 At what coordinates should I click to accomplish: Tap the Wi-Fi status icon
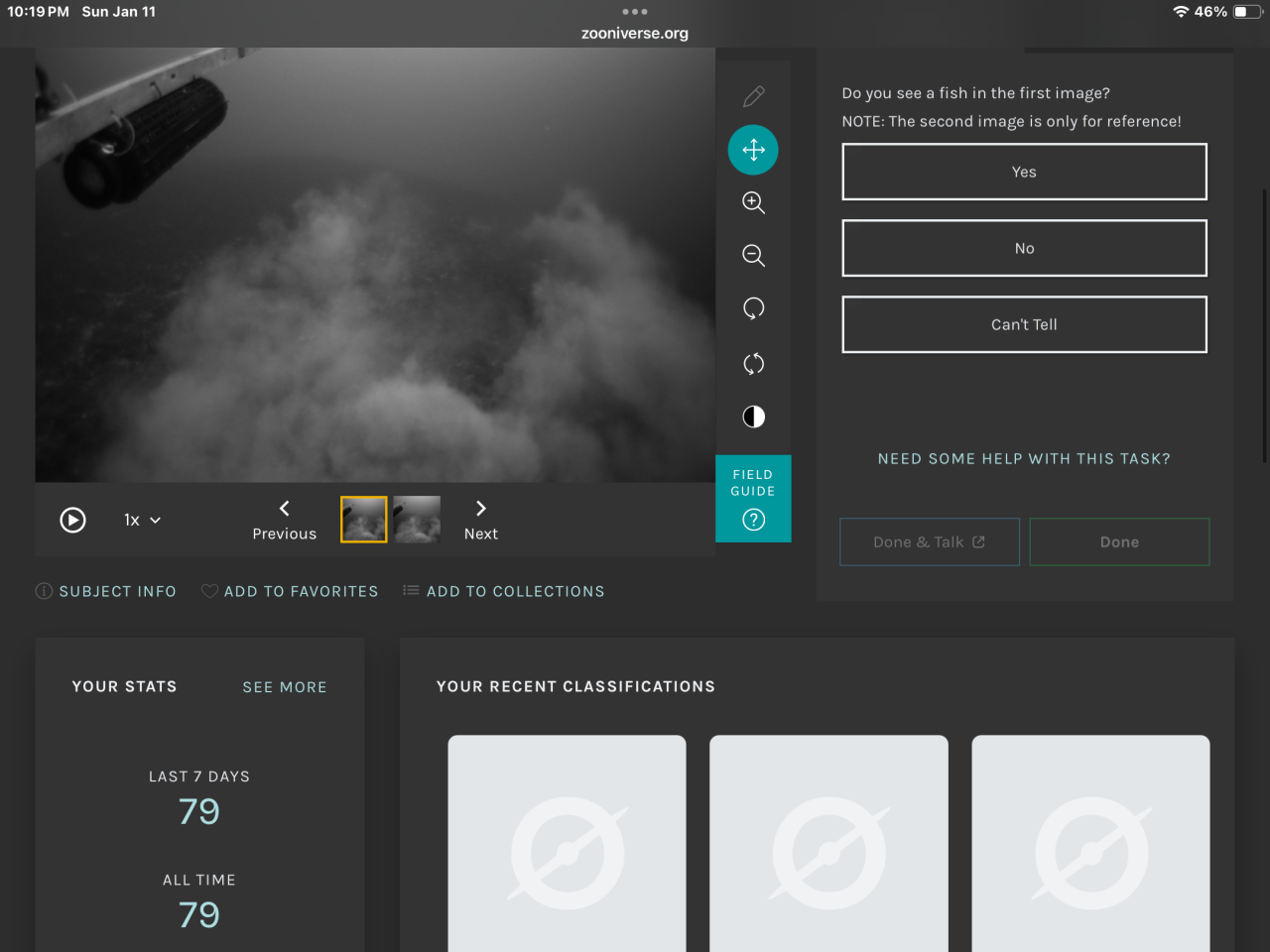pos(1181,12)
